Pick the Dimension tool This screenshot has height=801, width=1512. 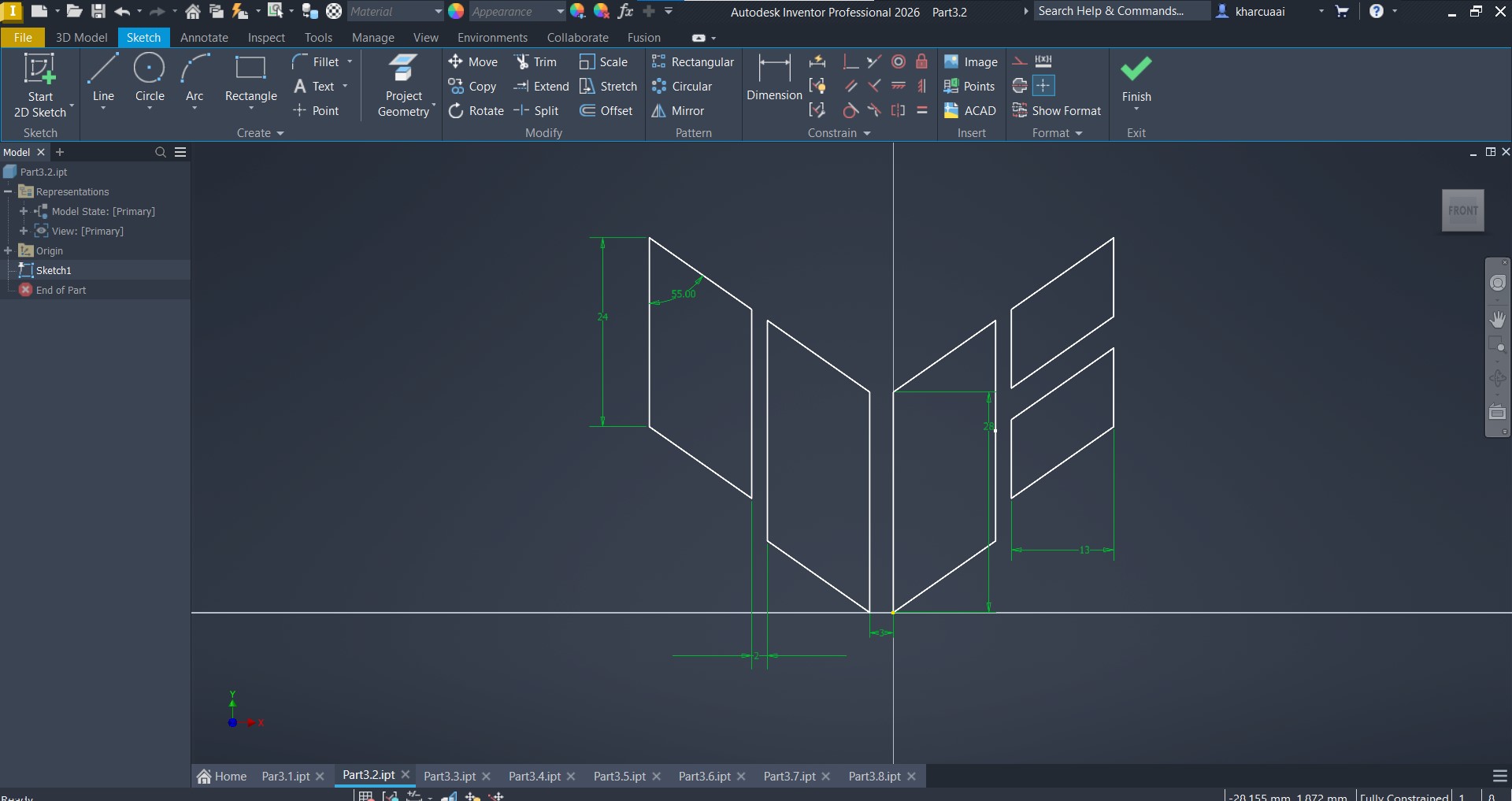[x=773, y=79]
